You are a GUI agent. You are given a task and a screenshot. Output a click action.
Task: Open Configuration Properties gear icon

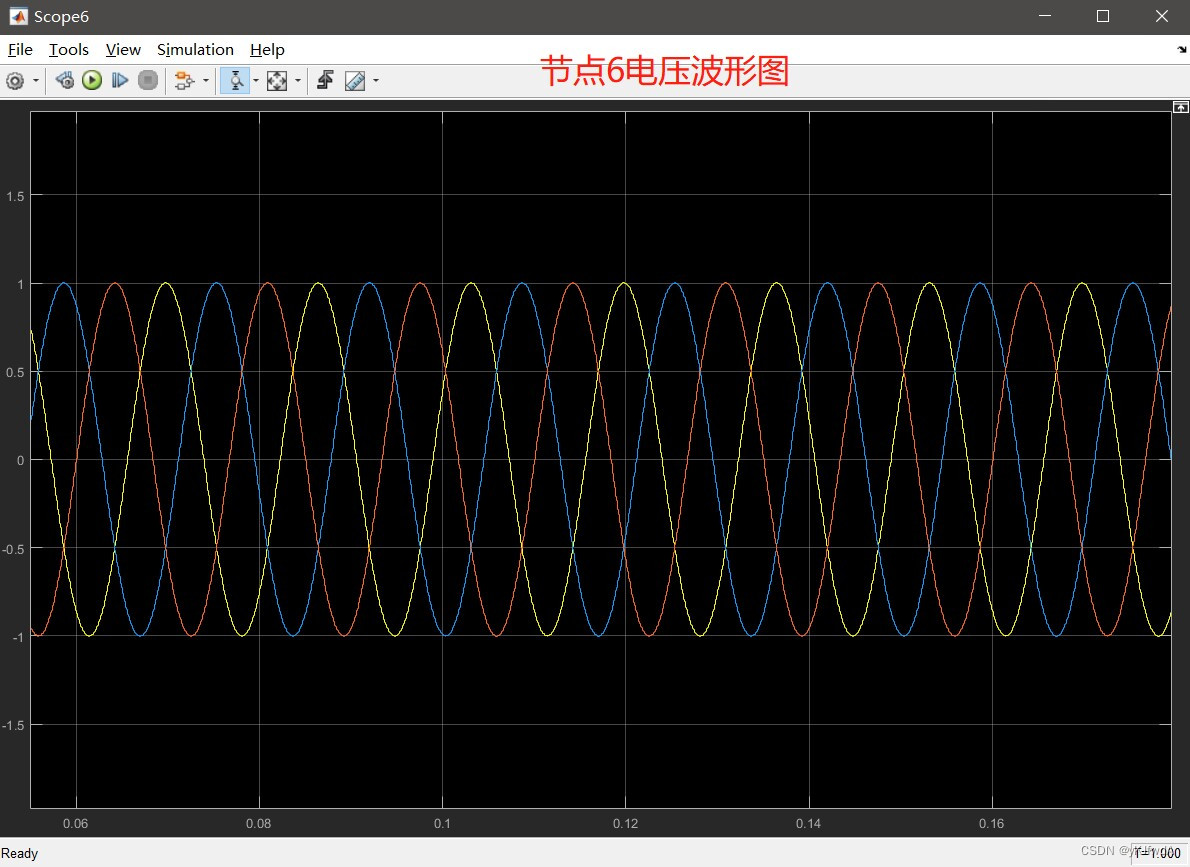(x=15, y=80)
